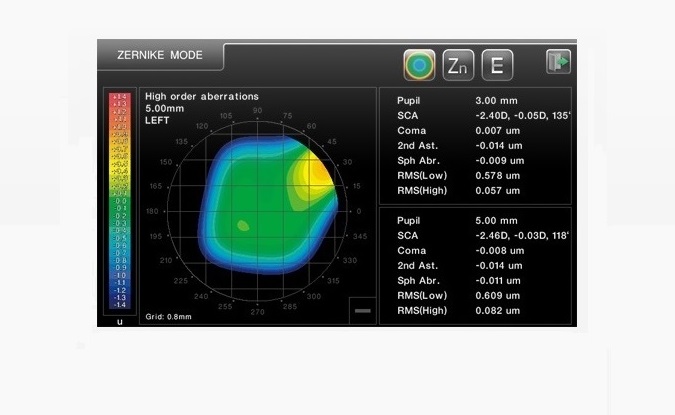Click the RMS(Low) 0.609 um value
The width and height of the screenshot is (675, 415).
pyautogui.click(x=498, y=296)
